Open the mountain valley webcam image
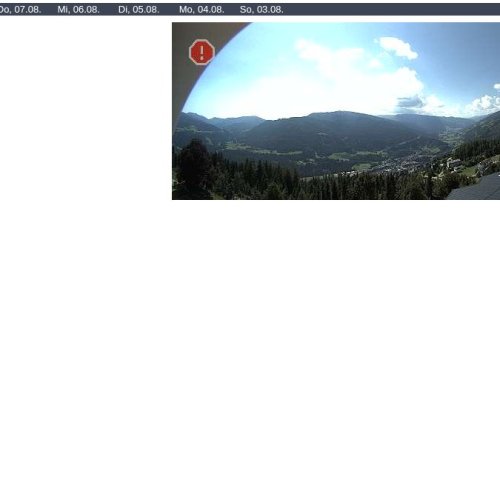Image resolution: width=500 pixels, height=500 pixels. 336,111
